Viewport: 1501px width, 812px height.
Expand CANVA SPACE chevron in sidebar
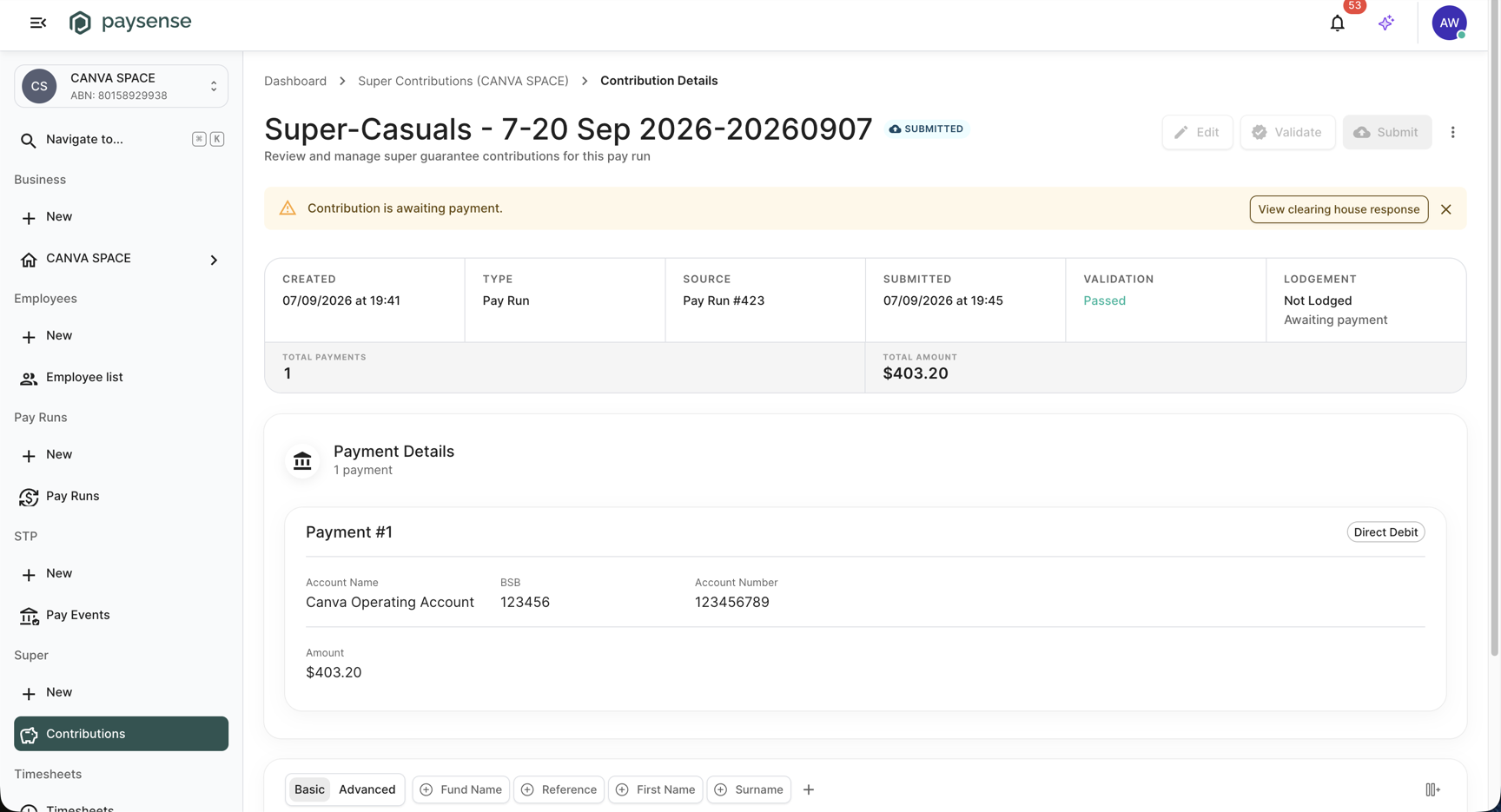214,260
